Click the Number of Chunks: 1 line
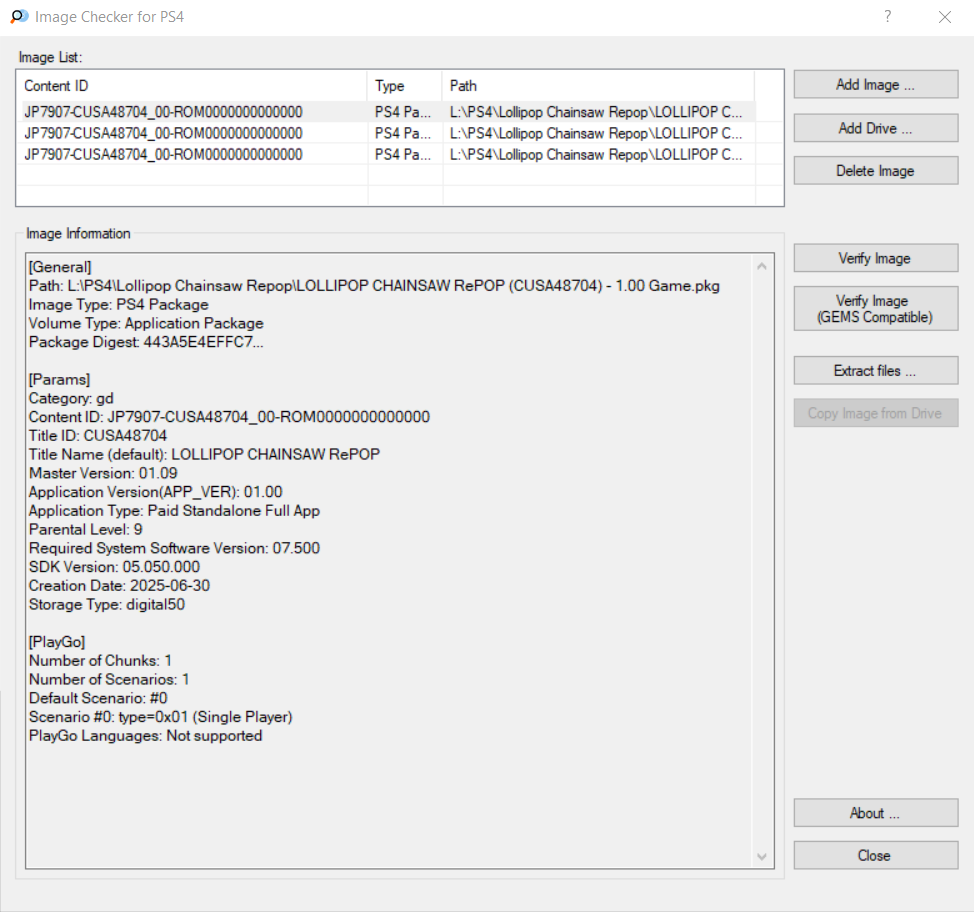Screen dimensions: 974x912 point(101,660)
